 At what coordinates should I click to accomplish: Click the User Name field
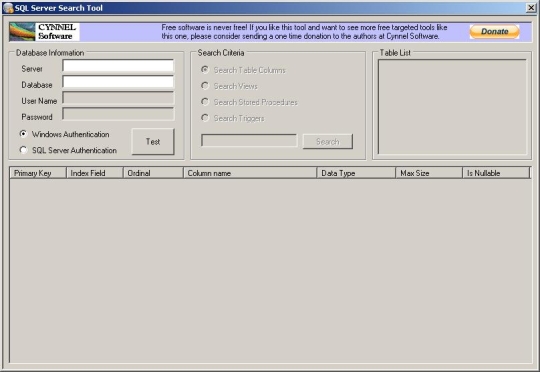point(118,98)
